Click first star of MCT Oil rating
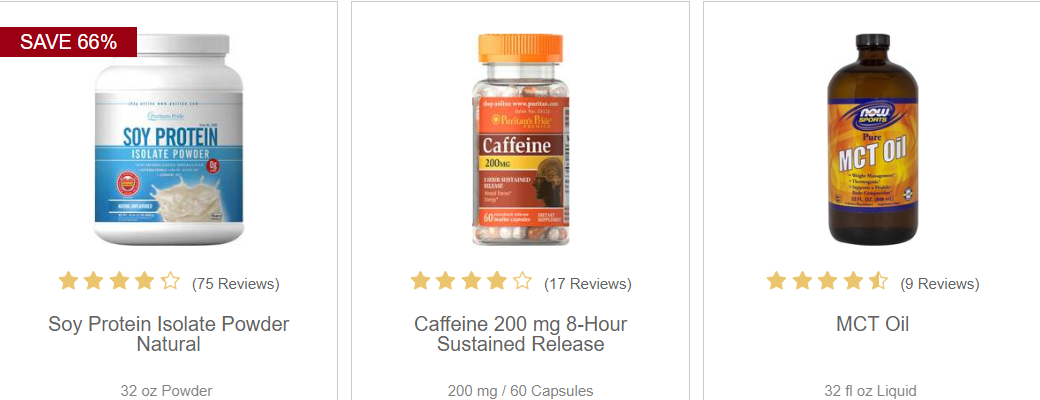 tap(776, 281)
